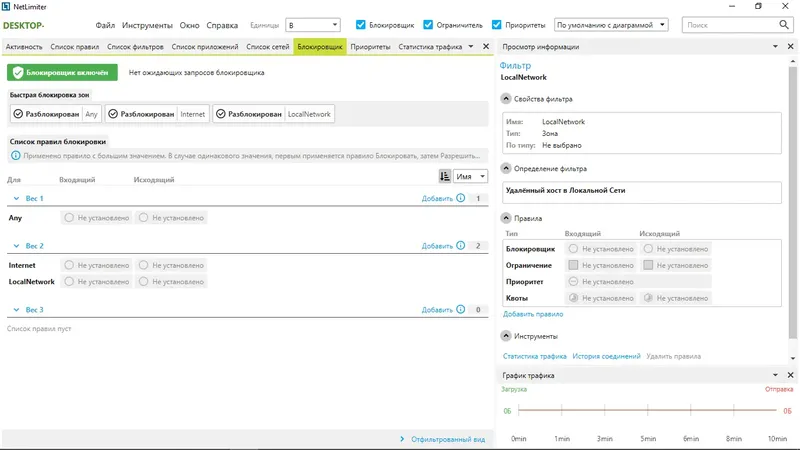Set incoming blocker for Any row
This screenshot has height=450, width=800.
pos(96,218)
